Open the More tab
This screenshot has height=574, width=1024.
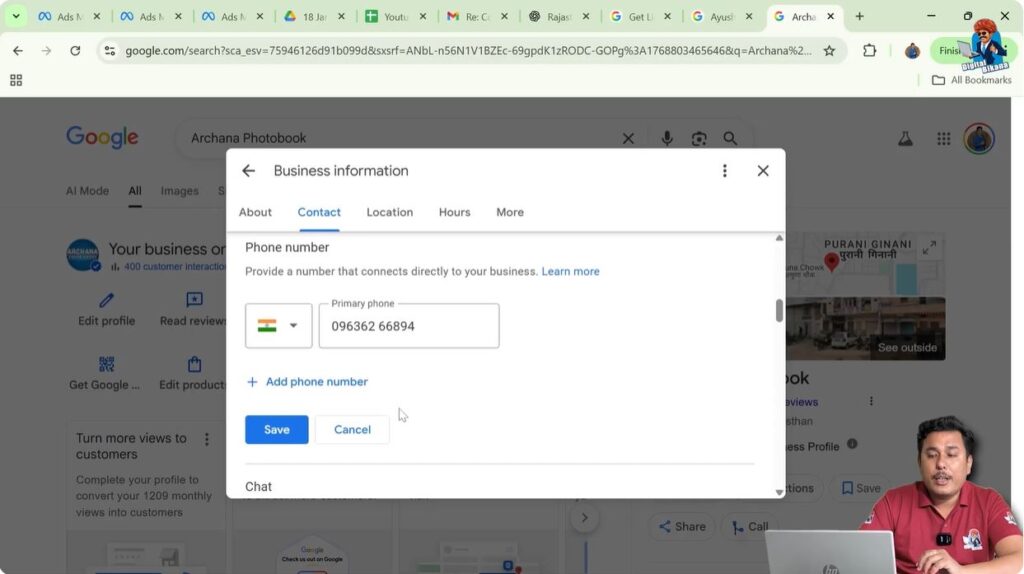(x=509, y=212)
